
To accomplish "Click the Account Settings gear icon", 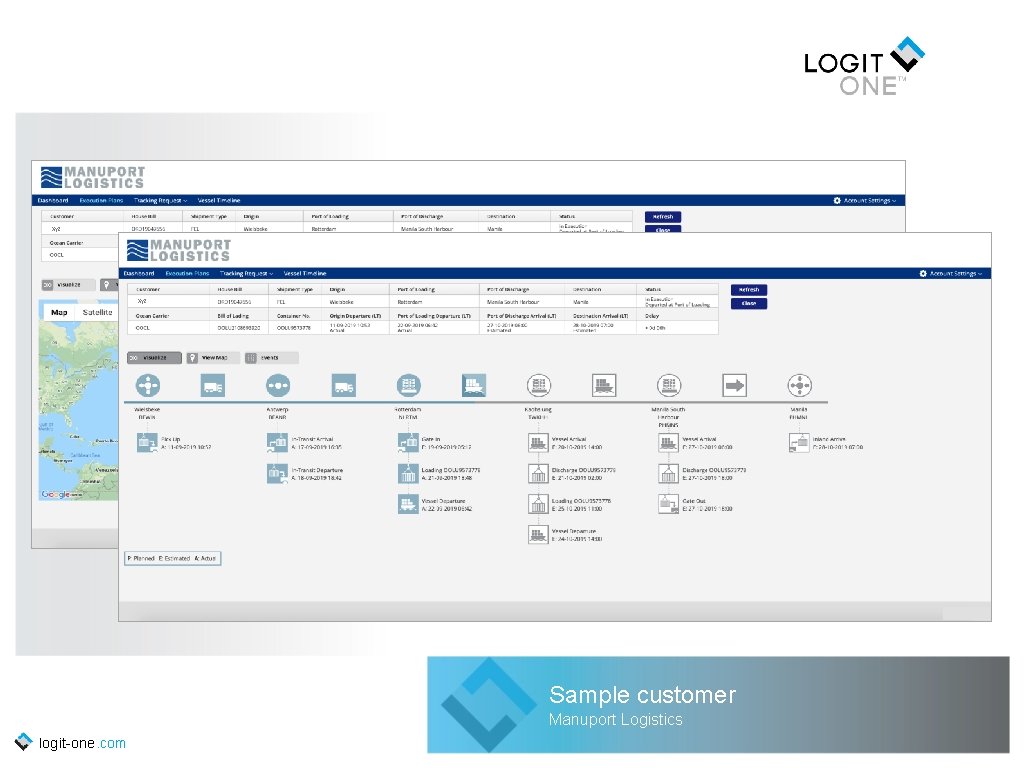I will [x=921, y=273].
